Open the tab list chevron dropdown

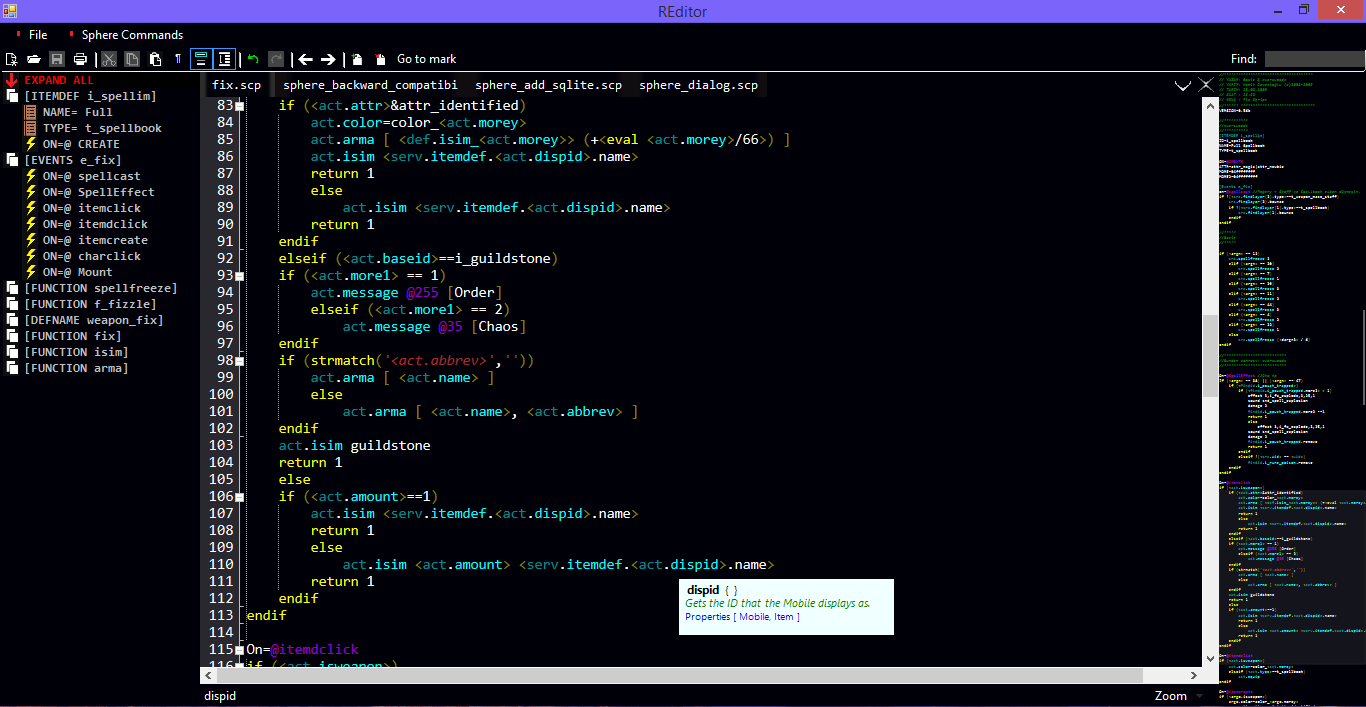(x=1182, y=86)
